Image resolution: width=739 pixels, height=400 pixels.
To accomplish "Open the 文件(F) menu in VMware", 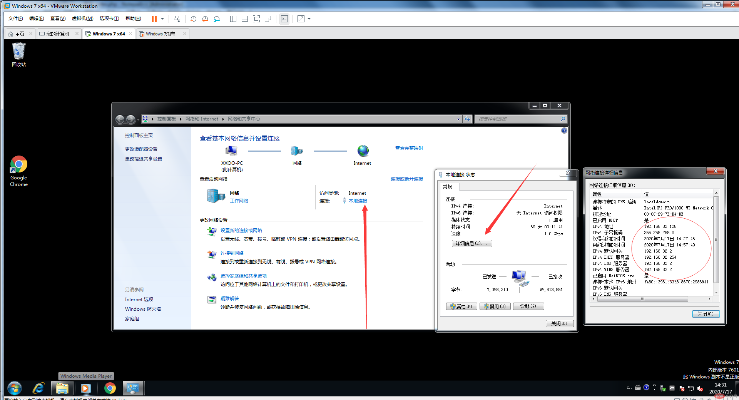I will pyautogui.click(x=16, y=19).
